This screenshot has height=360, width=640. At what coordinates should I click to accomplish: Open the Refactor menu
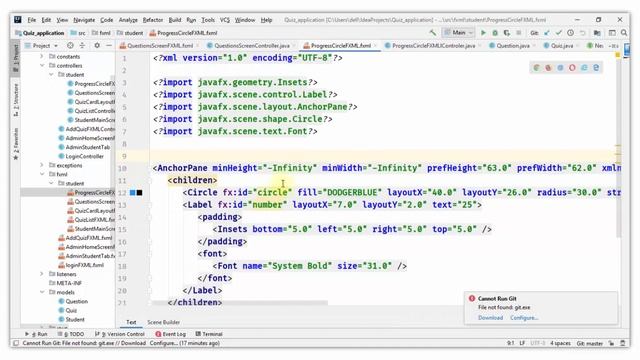pos(153,20)
